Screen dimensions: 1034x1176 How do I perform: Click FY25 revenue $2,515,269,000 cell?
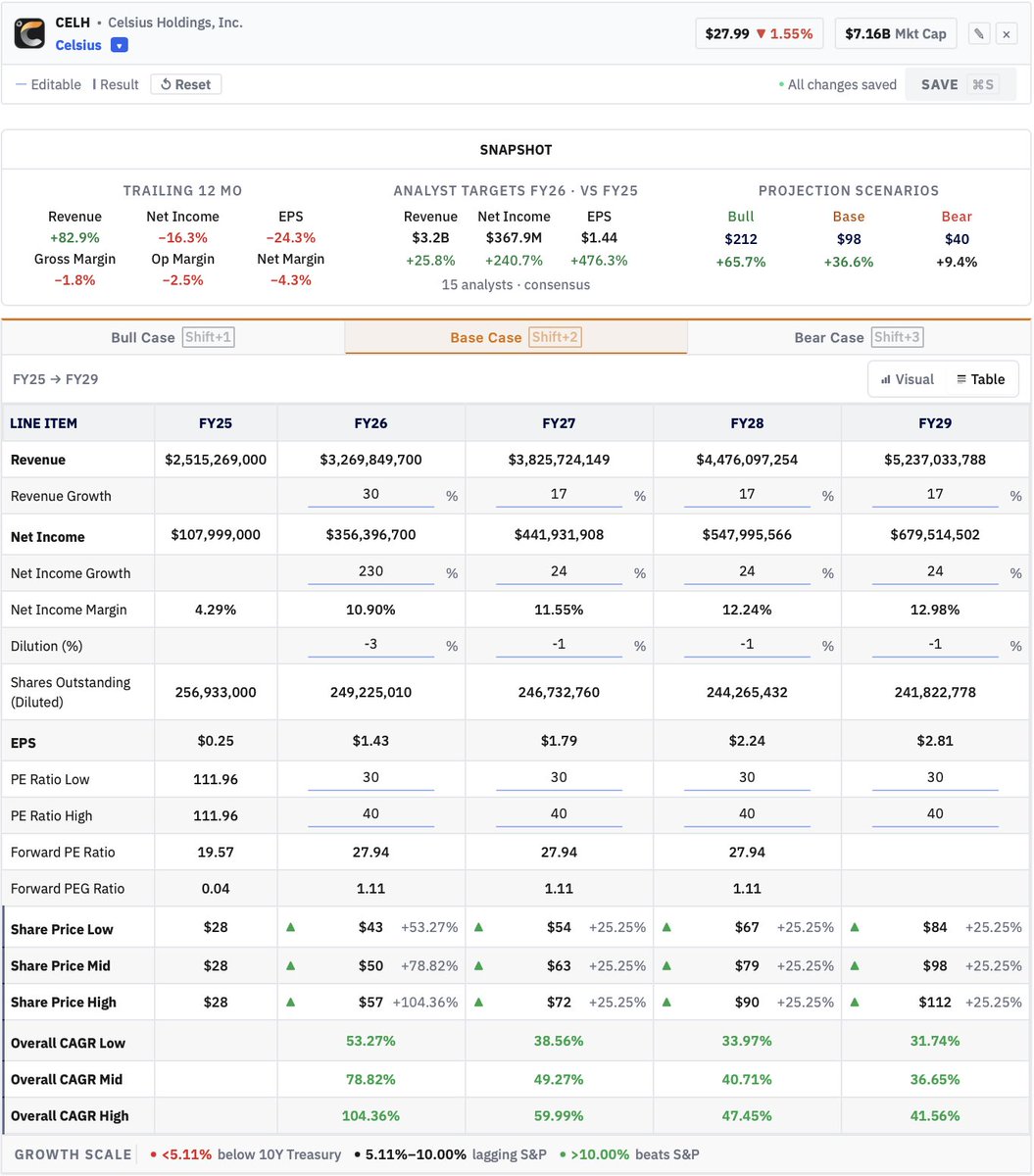pos(216,460)
